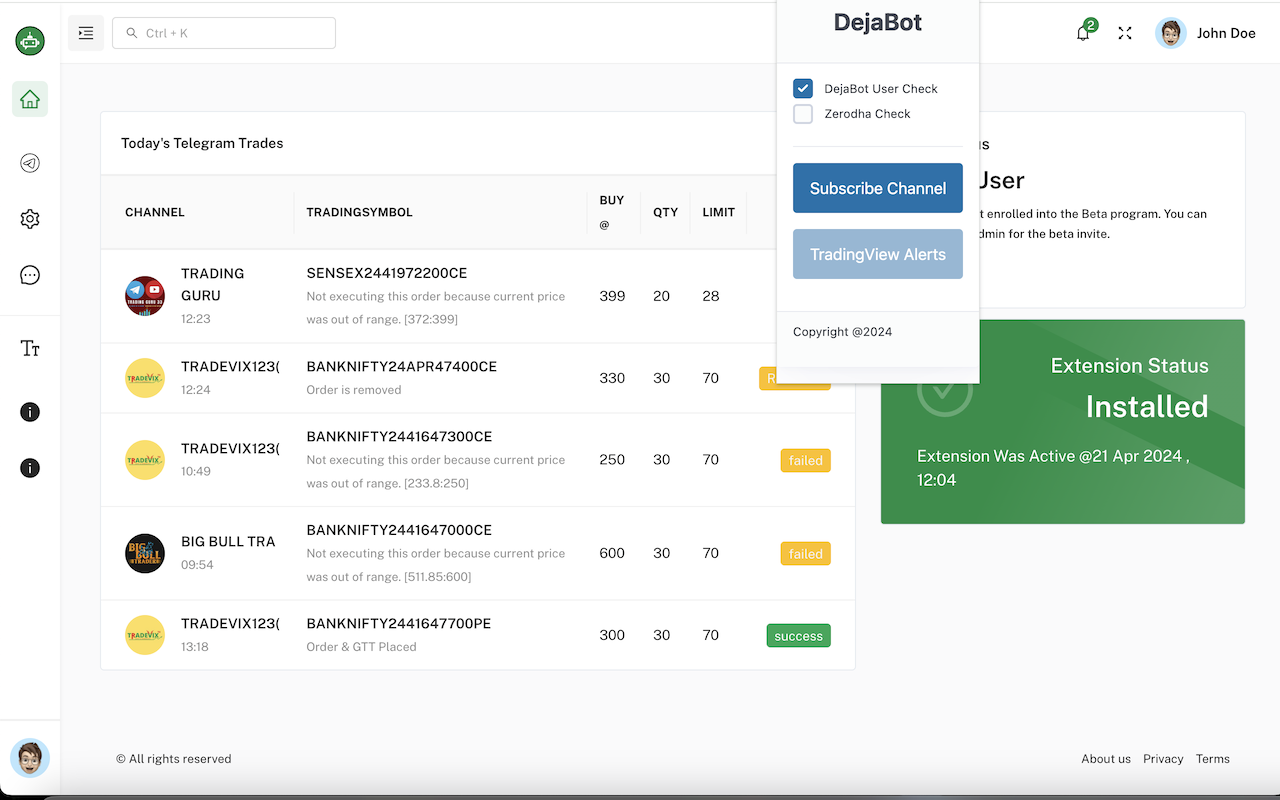The height and width of the screenshot is (800, 1280).
Task: Expand the DejaBot panel header
Action: (877, 22)
